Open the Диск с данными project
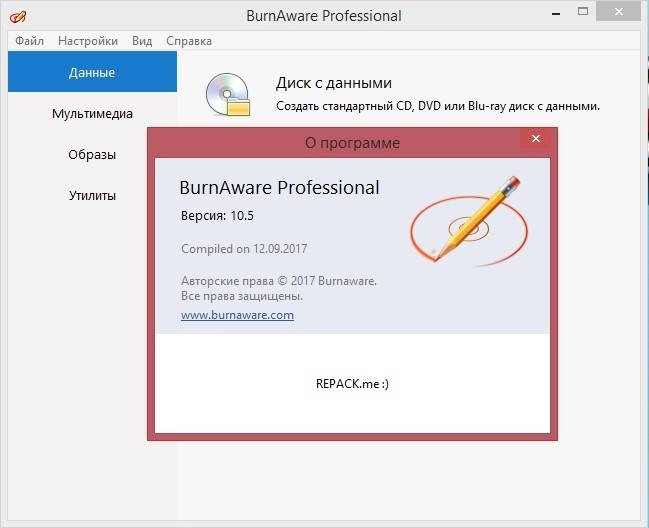Screen dimensions: 649x528 334,83
